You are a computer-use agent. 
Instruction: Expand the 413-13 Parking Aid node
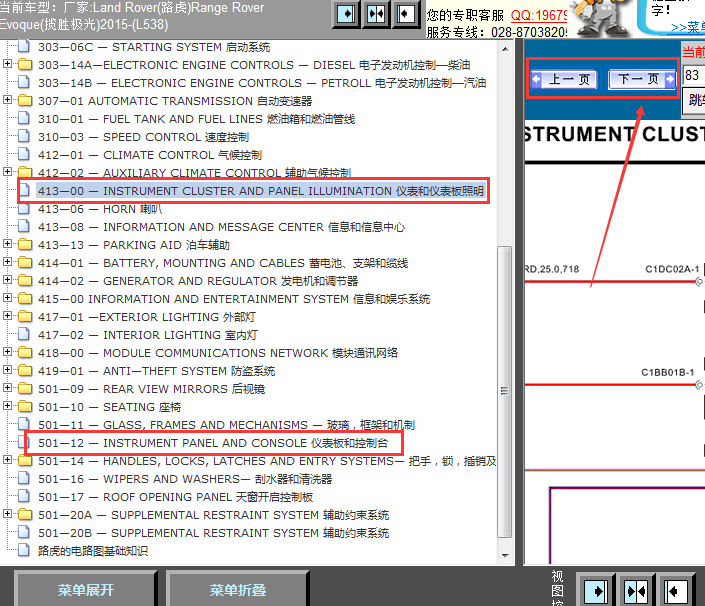pyautogui.click(x=7, y=244)
